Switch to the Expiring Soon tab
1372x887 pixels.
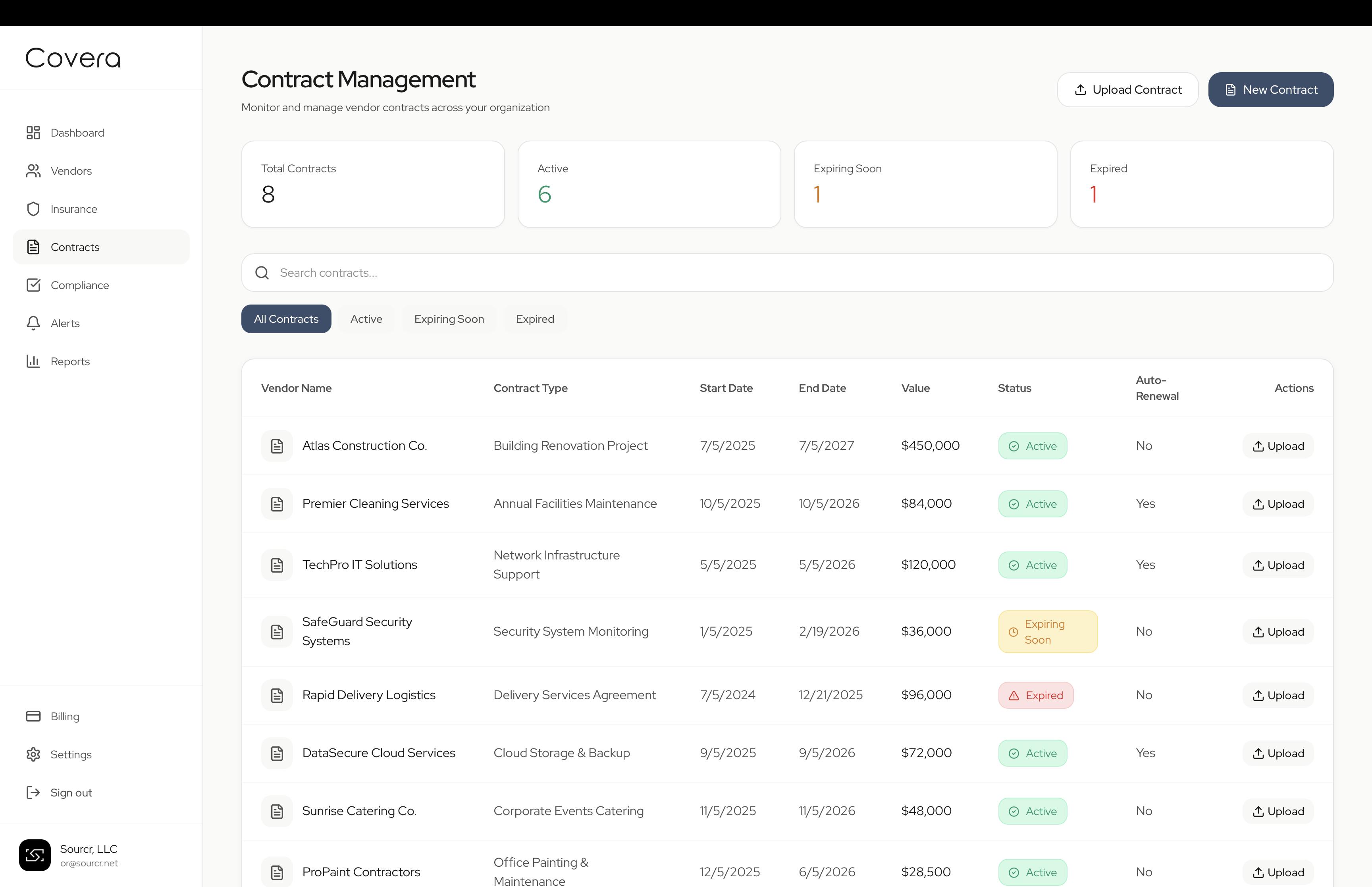[449, 319]
